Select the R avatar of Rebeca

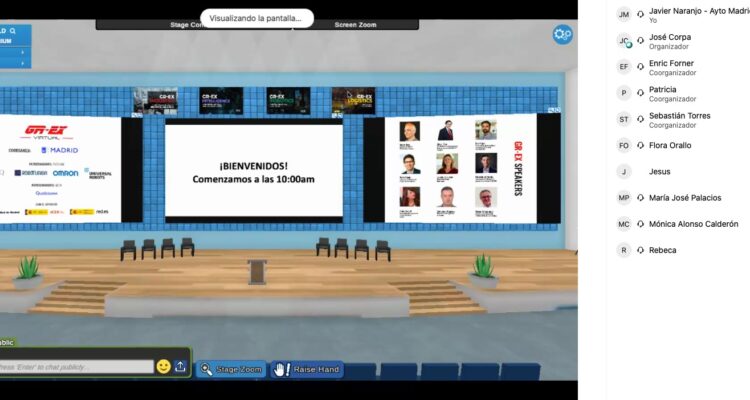[x=624, y=250]
